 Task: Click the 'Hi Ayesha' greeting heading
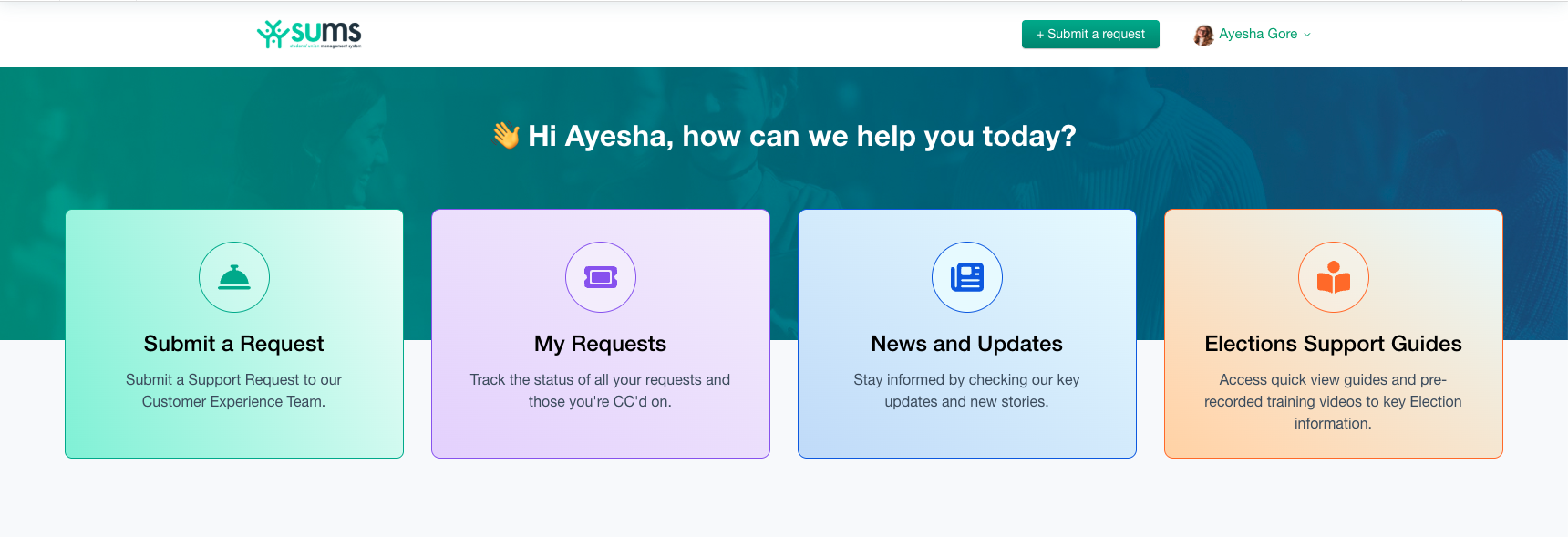802,136
